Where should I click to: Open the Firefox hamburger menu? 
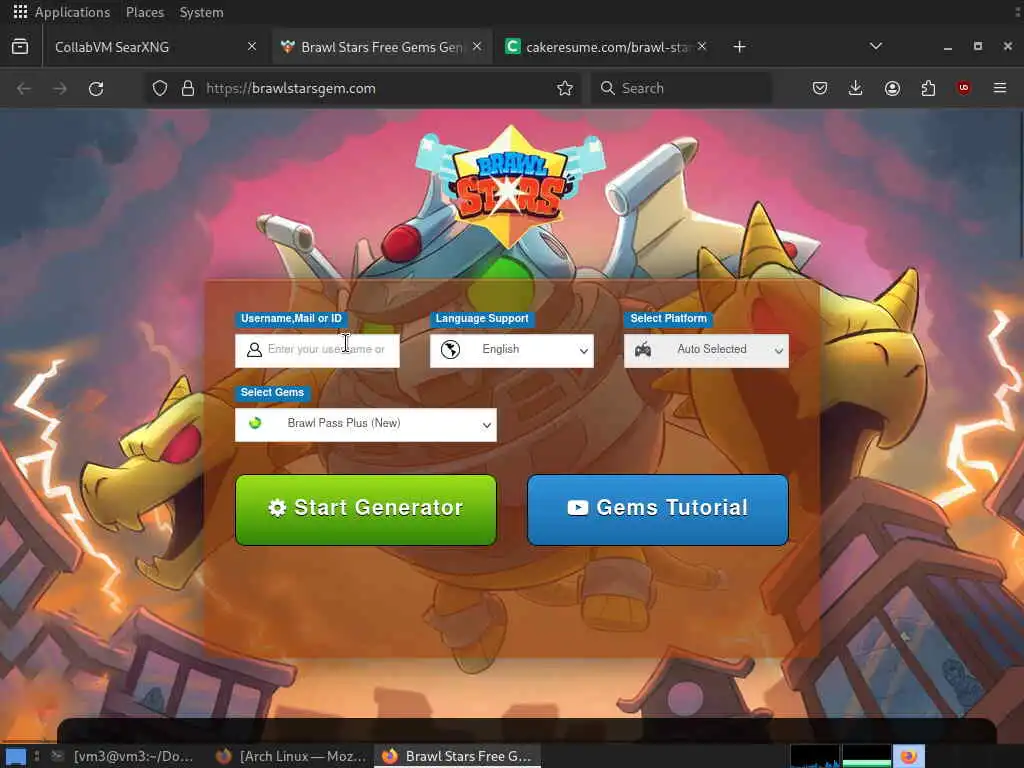pyautogui.click(x=1000, y=88)
